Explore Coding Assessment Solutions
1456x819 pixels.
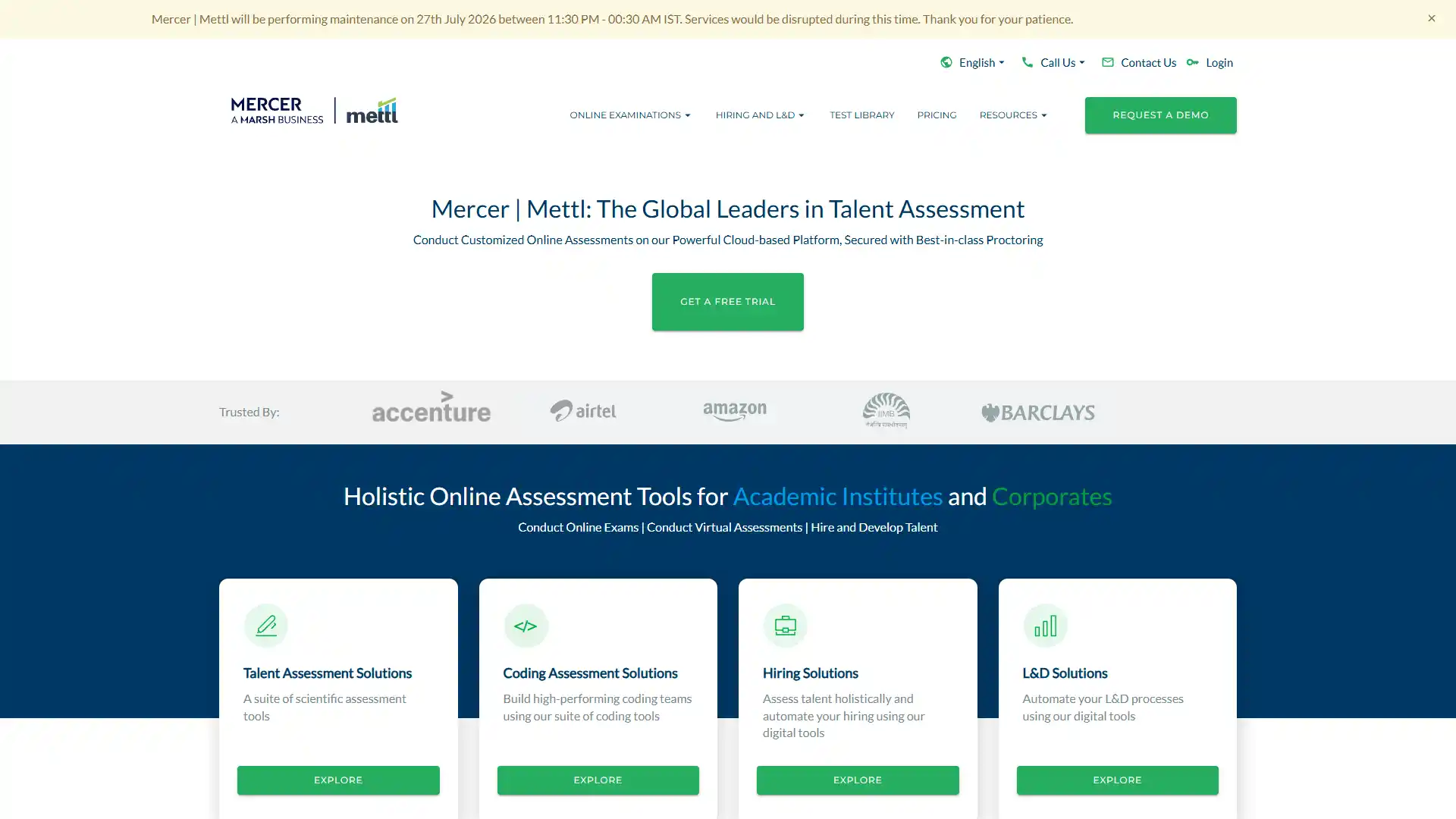pyautogui.click(x=598, y=780)
